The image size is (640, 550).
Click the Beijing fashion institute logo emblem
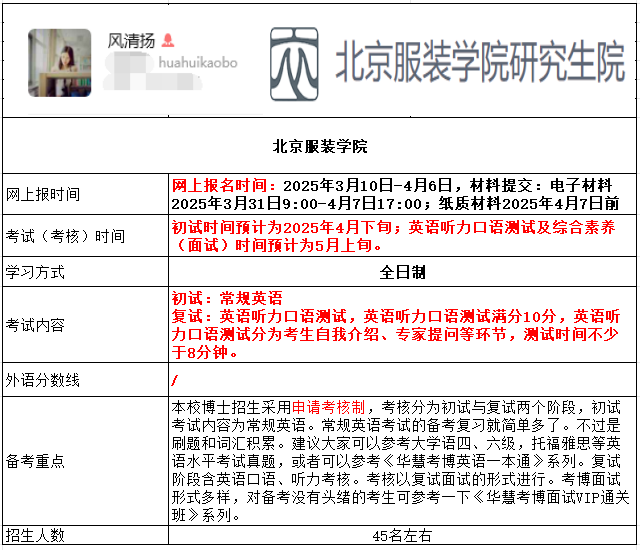pyautogui.click(x=294, y=64)
